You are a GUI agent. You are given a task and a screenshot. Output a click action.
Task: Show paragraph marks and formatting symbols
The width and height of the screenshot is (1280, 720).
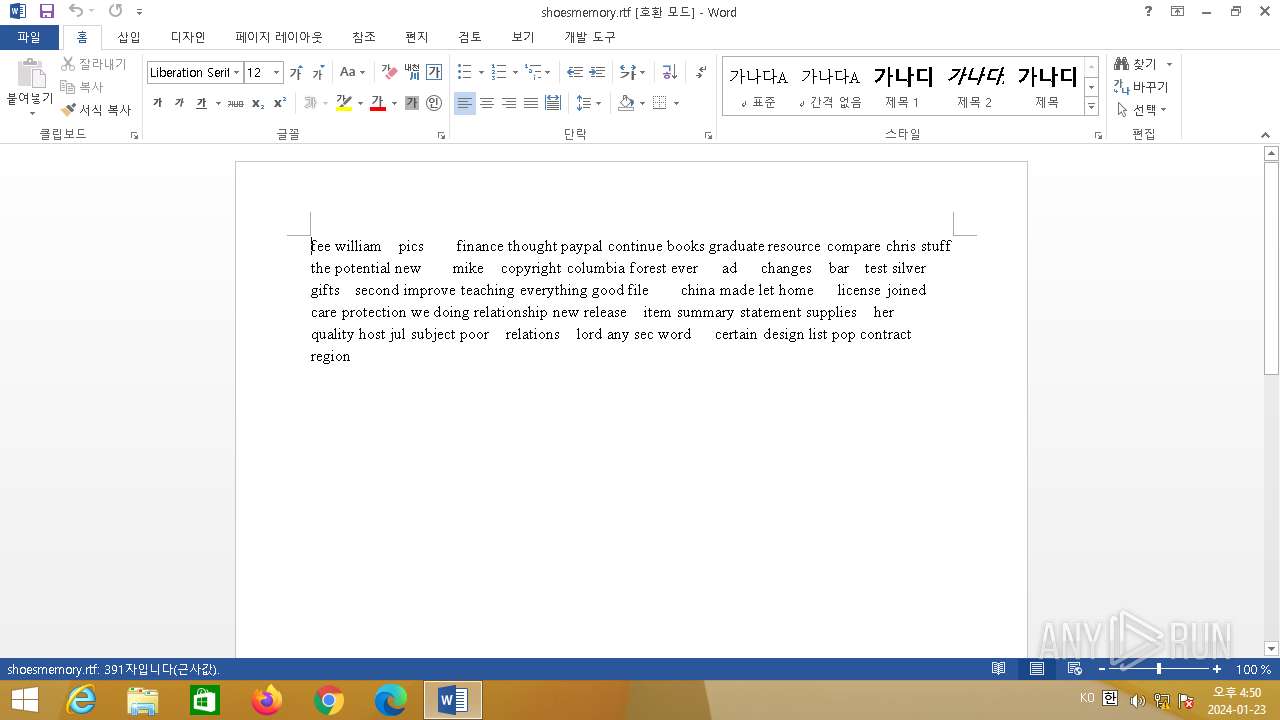701,73
